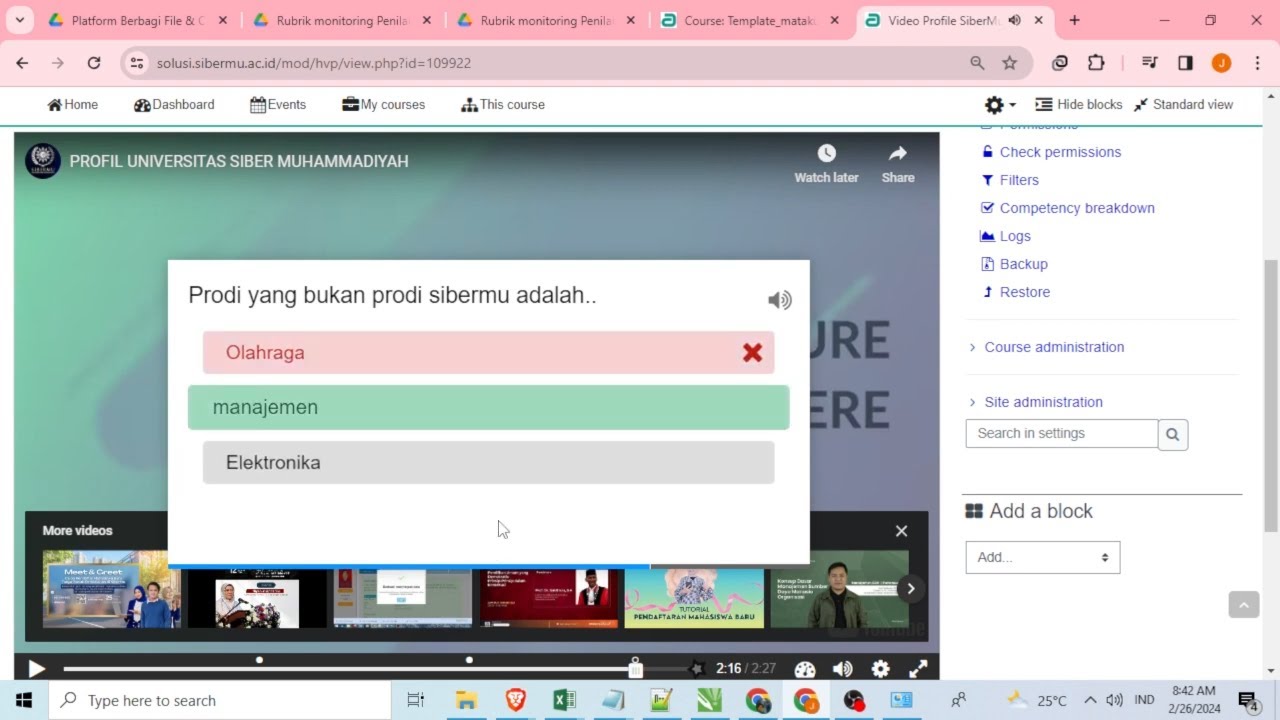Open the zoom magnifier icon in address bar
Viewport: 1280px width, 720px height.
pyautogui.click(x=977, y=63)
